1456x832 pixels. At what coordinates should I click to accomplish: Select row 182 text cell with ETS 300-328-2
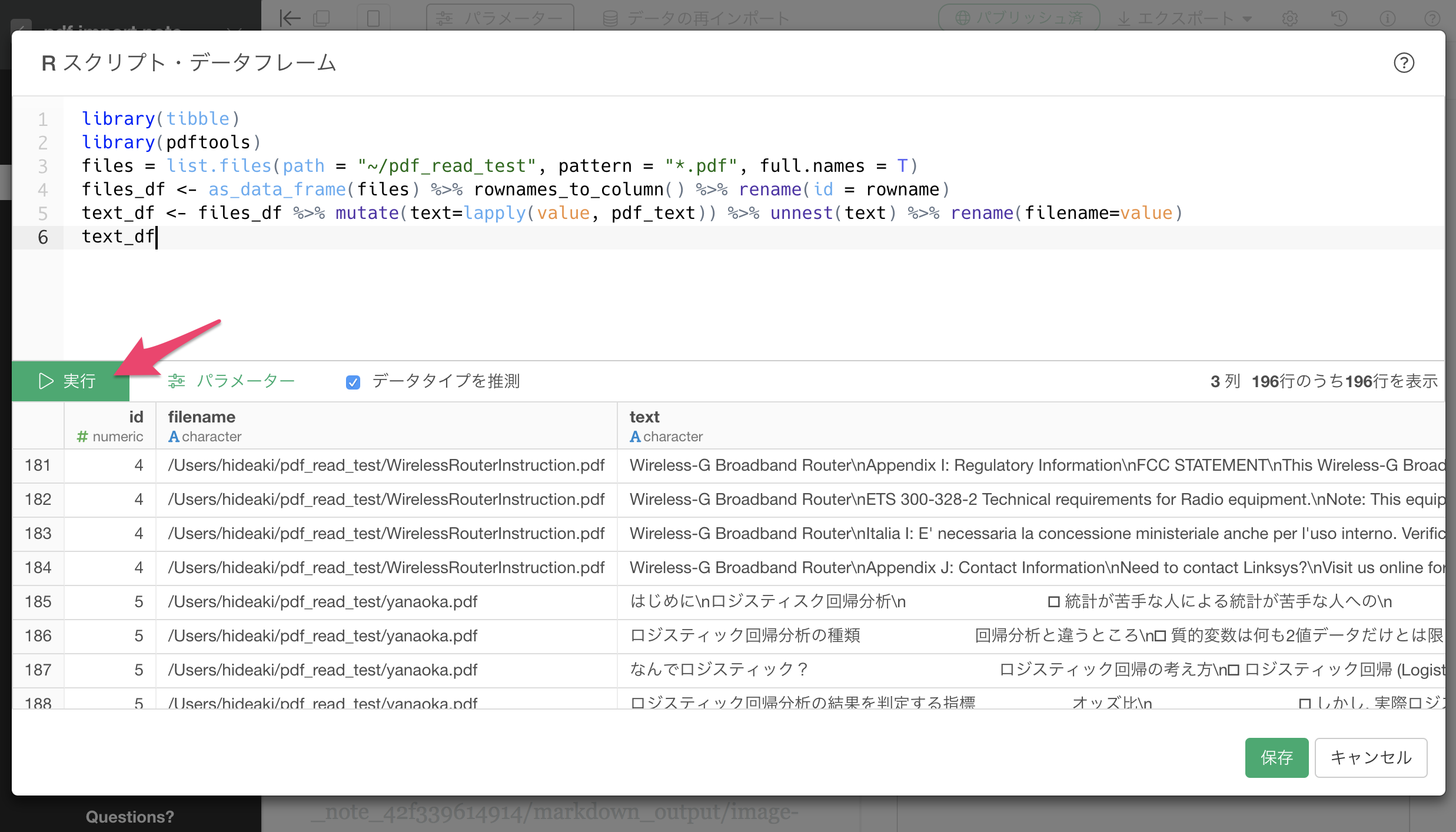click(1031, 500)
